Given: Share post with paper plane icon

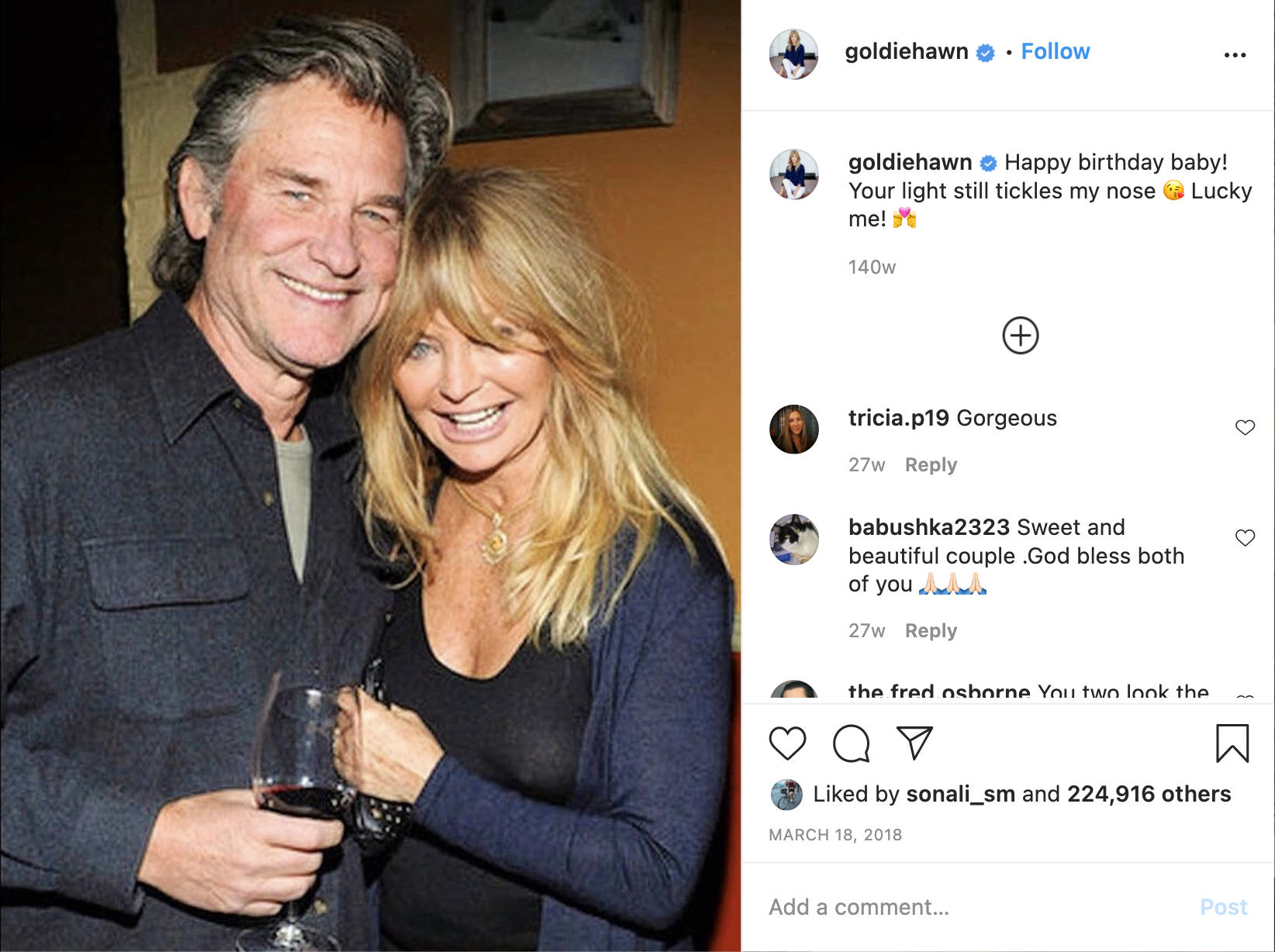Looking at the screenshot, I should (x=914, y=743).
